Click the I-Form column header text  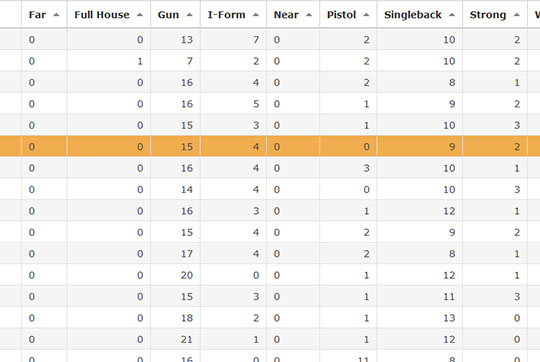point(227,15)
